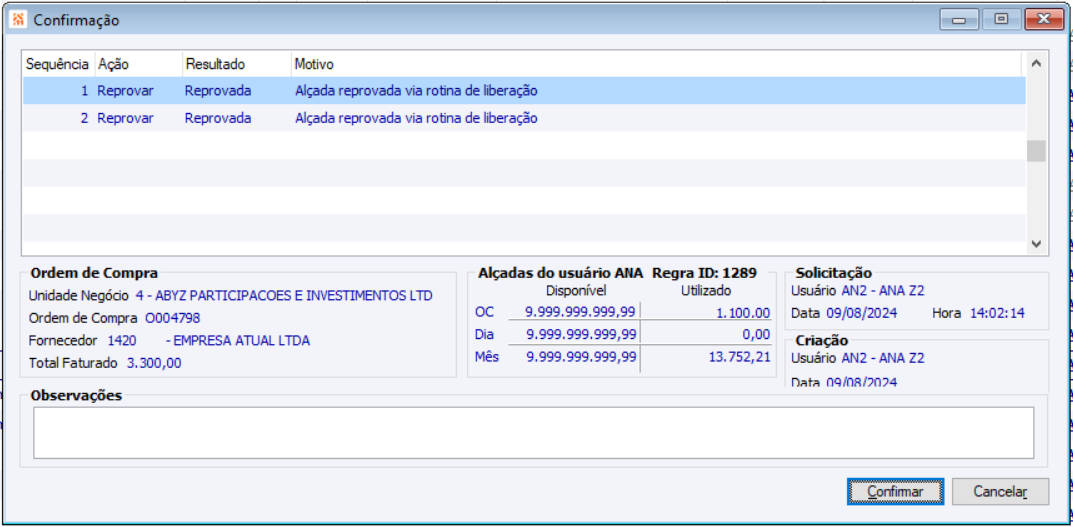The width and height of the screenshot is (1073, 527).
Task: Click Mês utilizado value 13.752,21
Action: pos(739,357)
